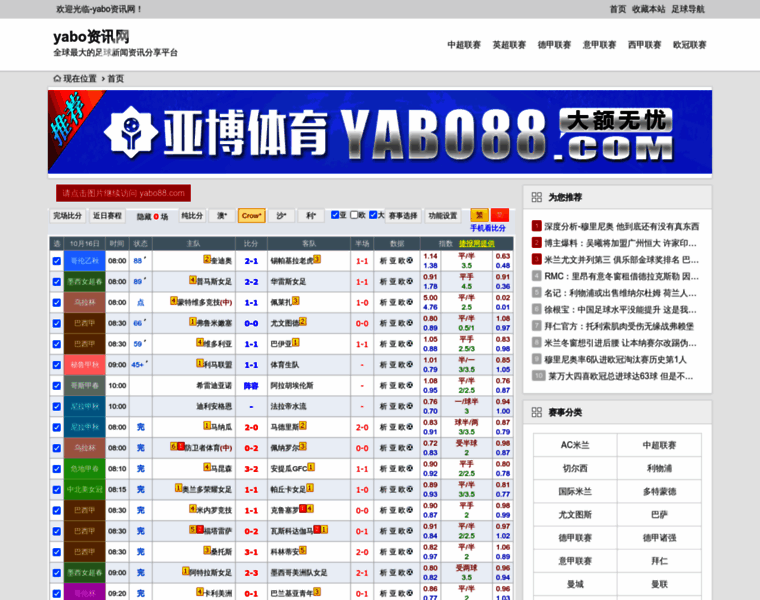This screenshot has height=600, width=760.
Task: Click yellow card badge beside 安提瓜GFC
Action: point(311,467)
